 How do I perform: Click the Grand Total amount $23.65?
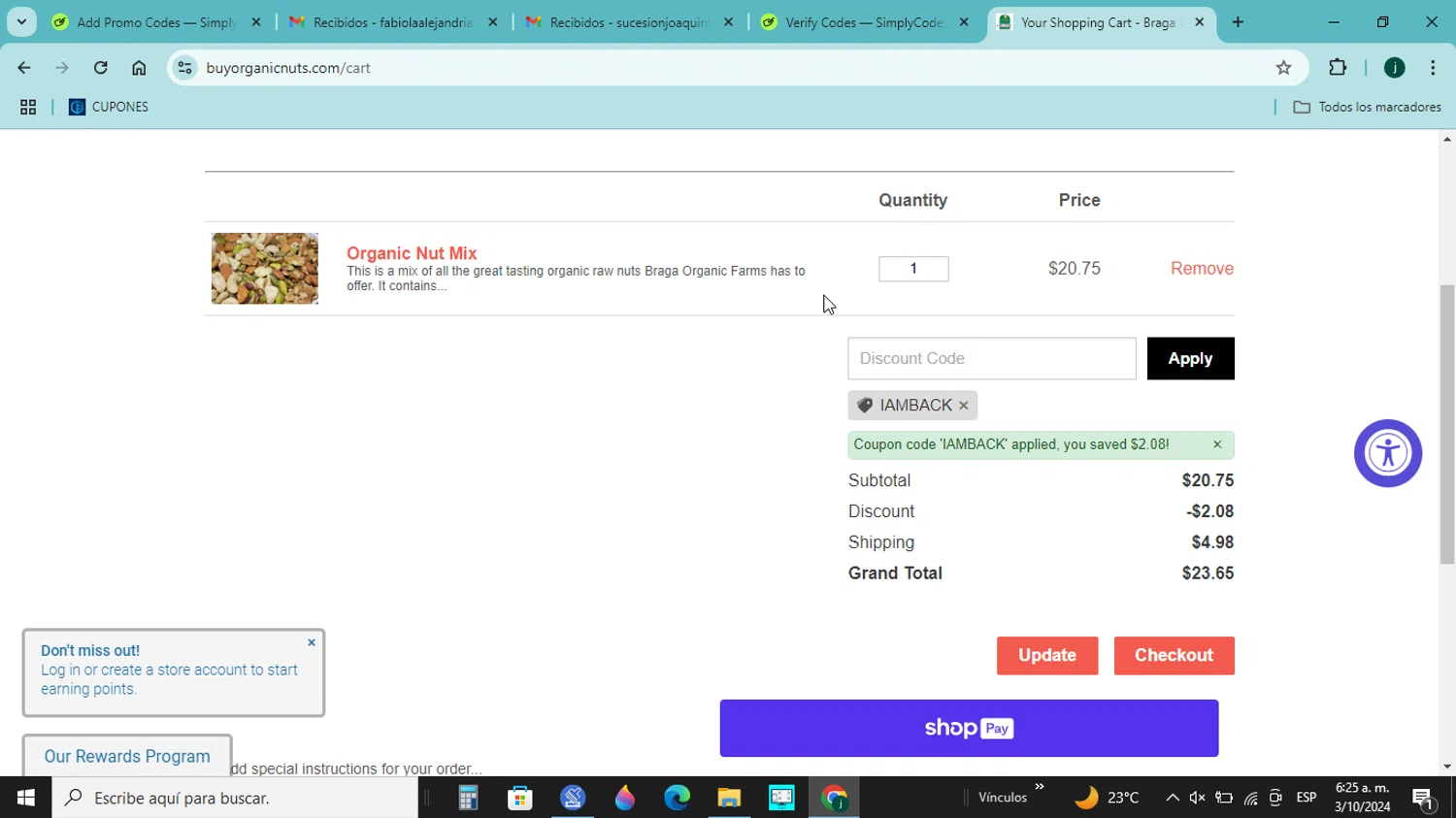[1208, 573]
